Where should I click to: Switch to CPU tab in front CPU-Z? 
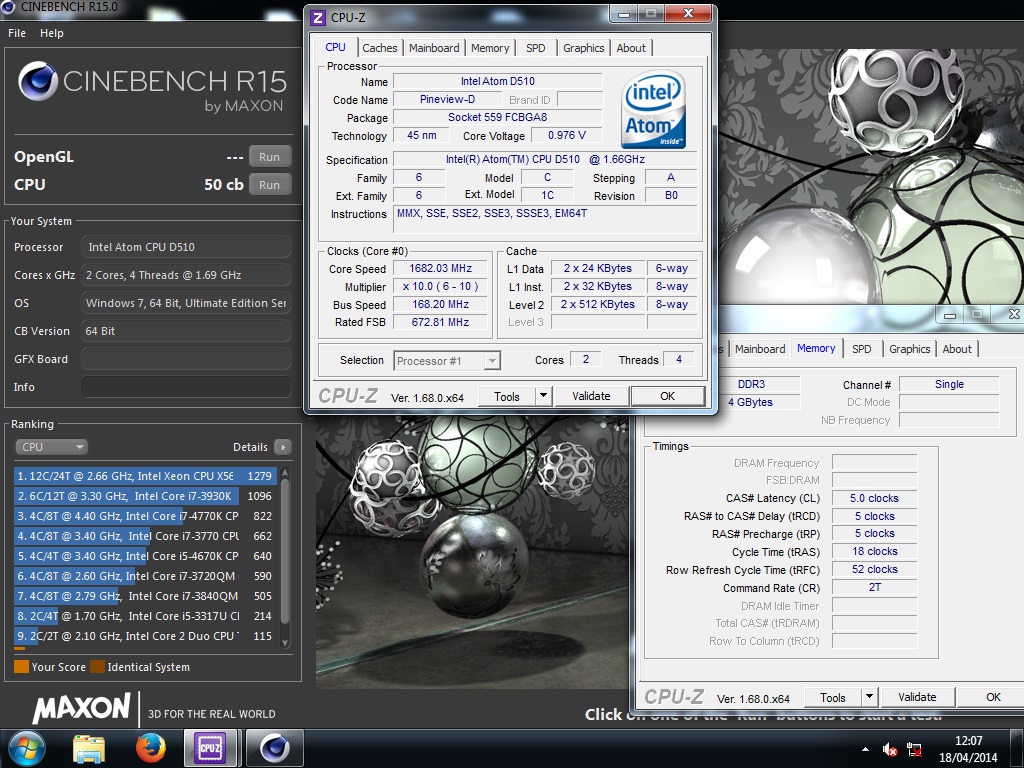tap(335, 47)
